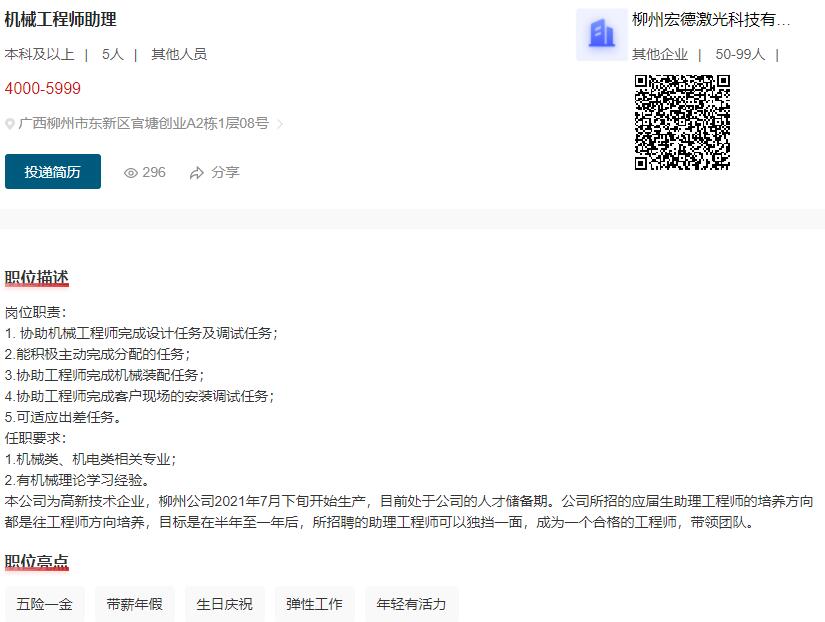Open company 柳州宏德激光科技有… link
Screen dimensions: 825x622
point(711,19)
